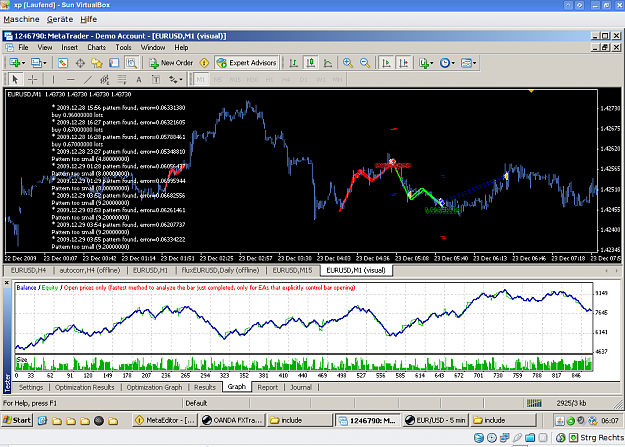The height and width of the screenshot is (447, 625).
Task: Switch the chart to line chart mode
Action: click(328, 63)
